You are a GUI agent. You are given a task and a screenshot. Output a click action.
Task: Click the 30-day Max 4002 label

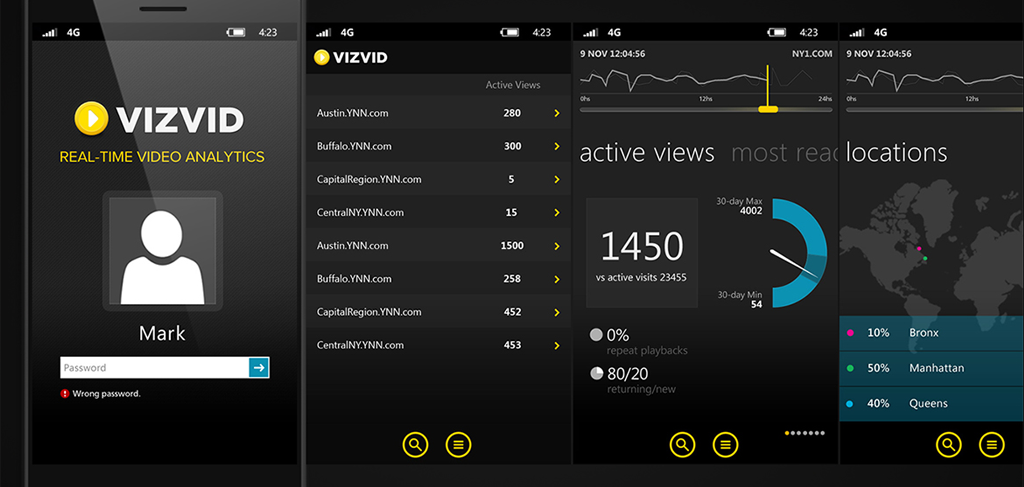click(740, 206)
